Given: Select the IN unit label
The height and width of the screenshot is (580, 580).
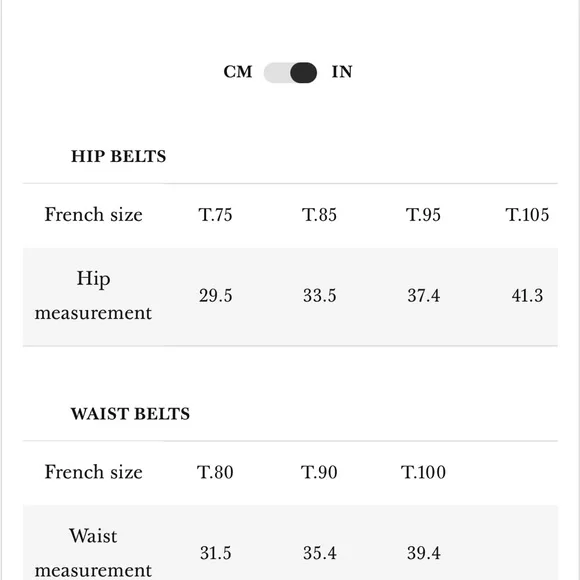Looking at the screenshot, I should pyautogui.click(x=342, y=72).
